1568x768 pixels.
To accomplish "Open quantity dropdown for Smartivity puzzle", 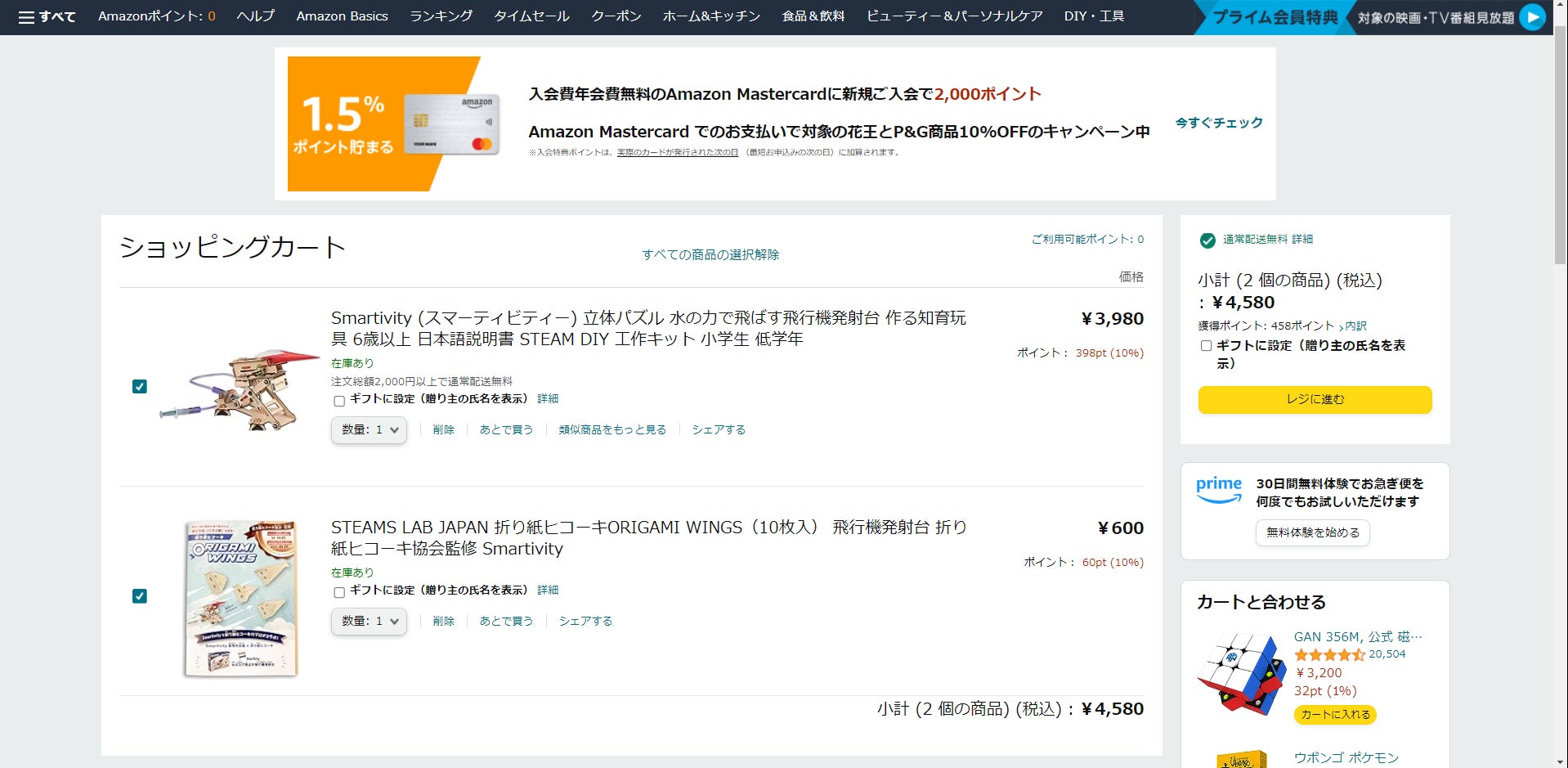I will [369, 430].
